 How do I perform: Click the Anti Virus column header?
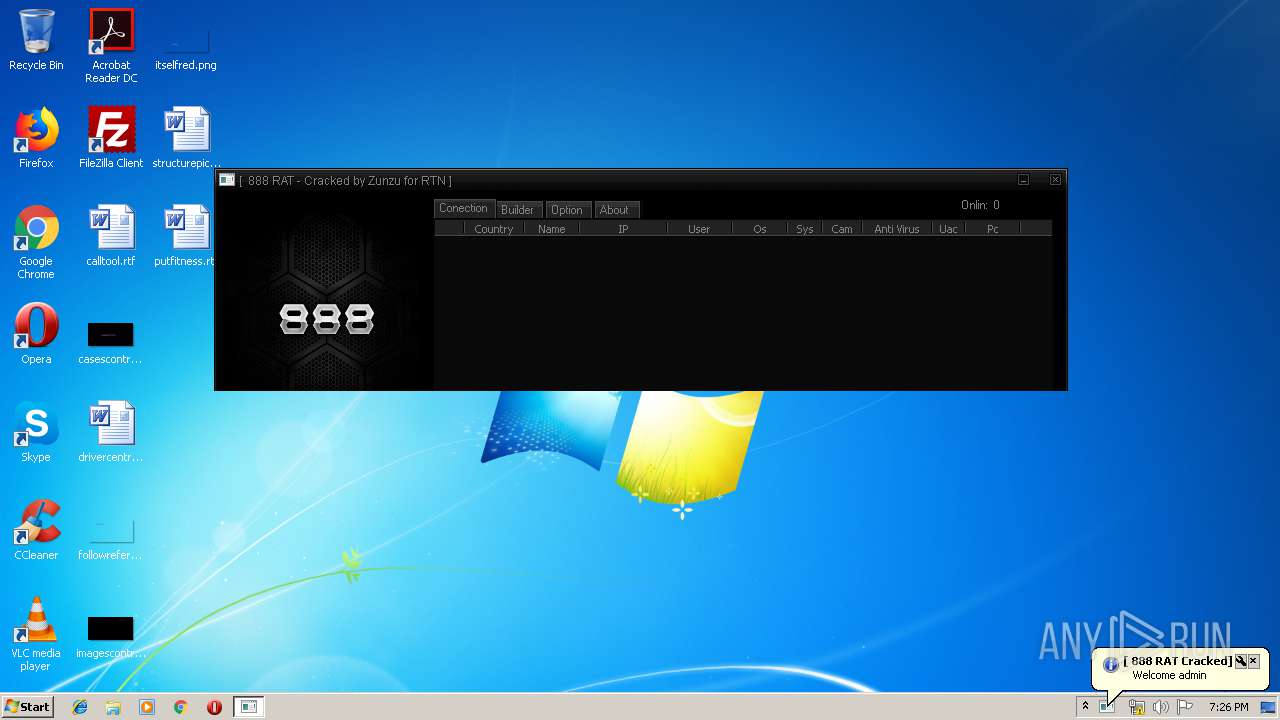pyautogui.click(x=897, y=229)
